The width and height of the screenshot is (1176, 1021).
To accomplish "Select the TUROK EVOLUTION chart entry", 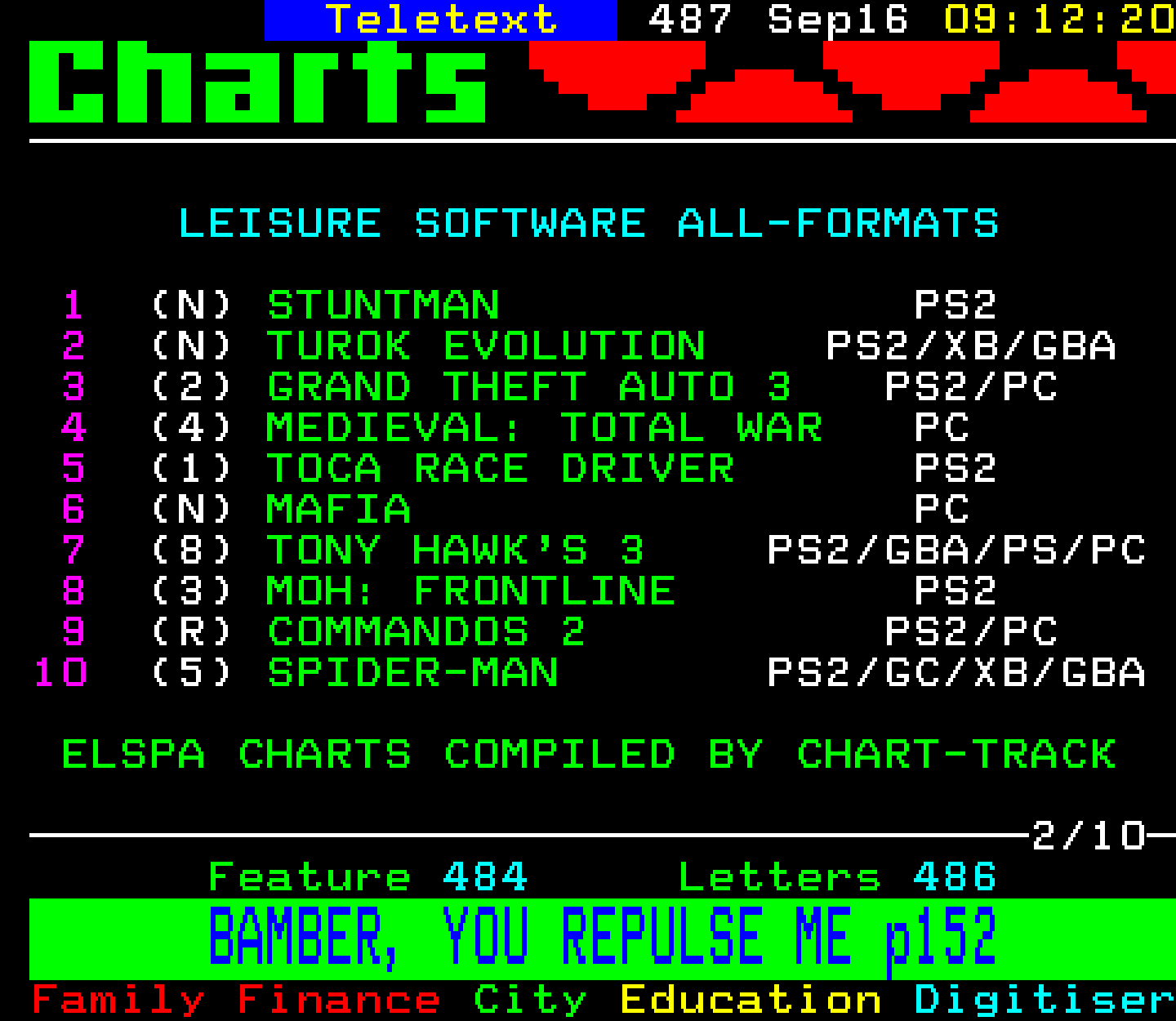I will (486, 346).
